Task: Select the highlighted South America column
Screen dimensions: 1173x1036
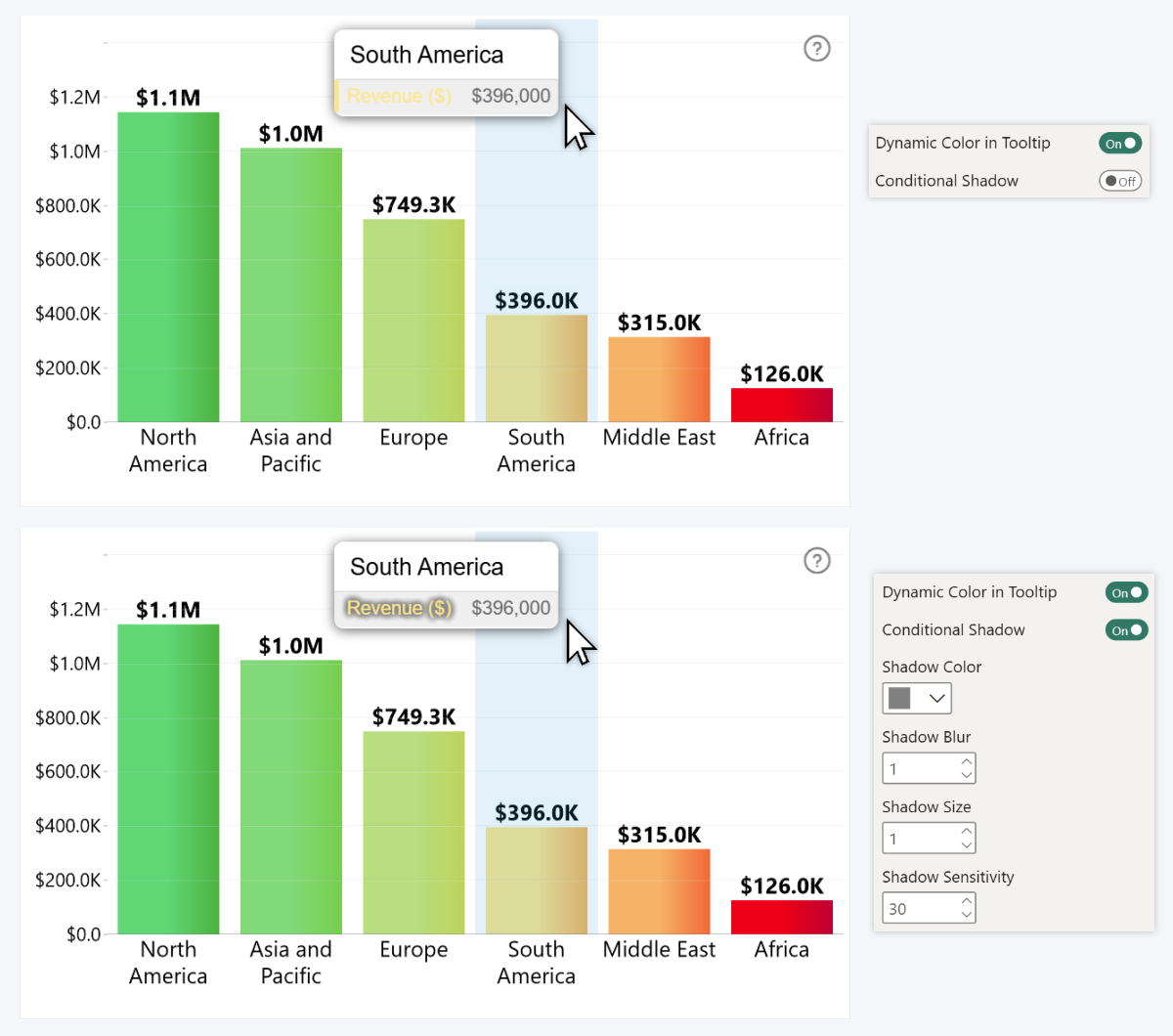Action: [x=536, y=367]
